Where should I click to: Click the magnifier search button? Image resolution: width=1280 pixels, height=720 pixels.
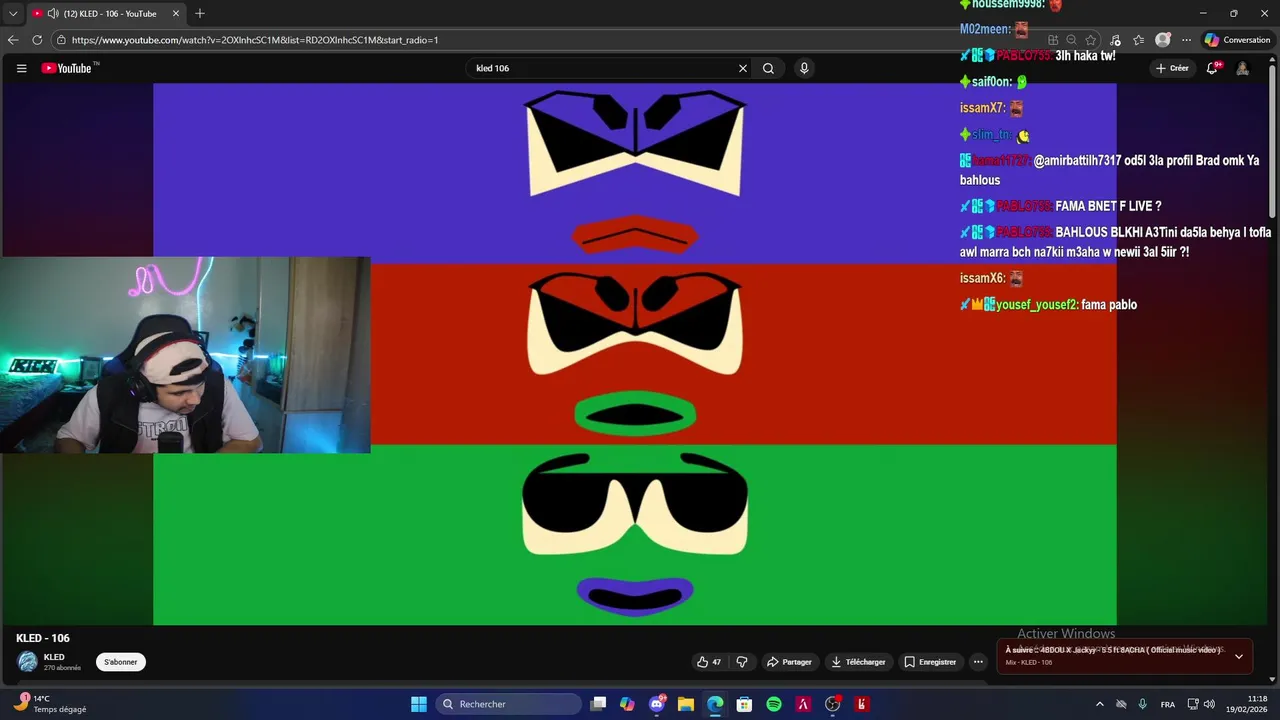pyautogui.click(x=768, y=68)
